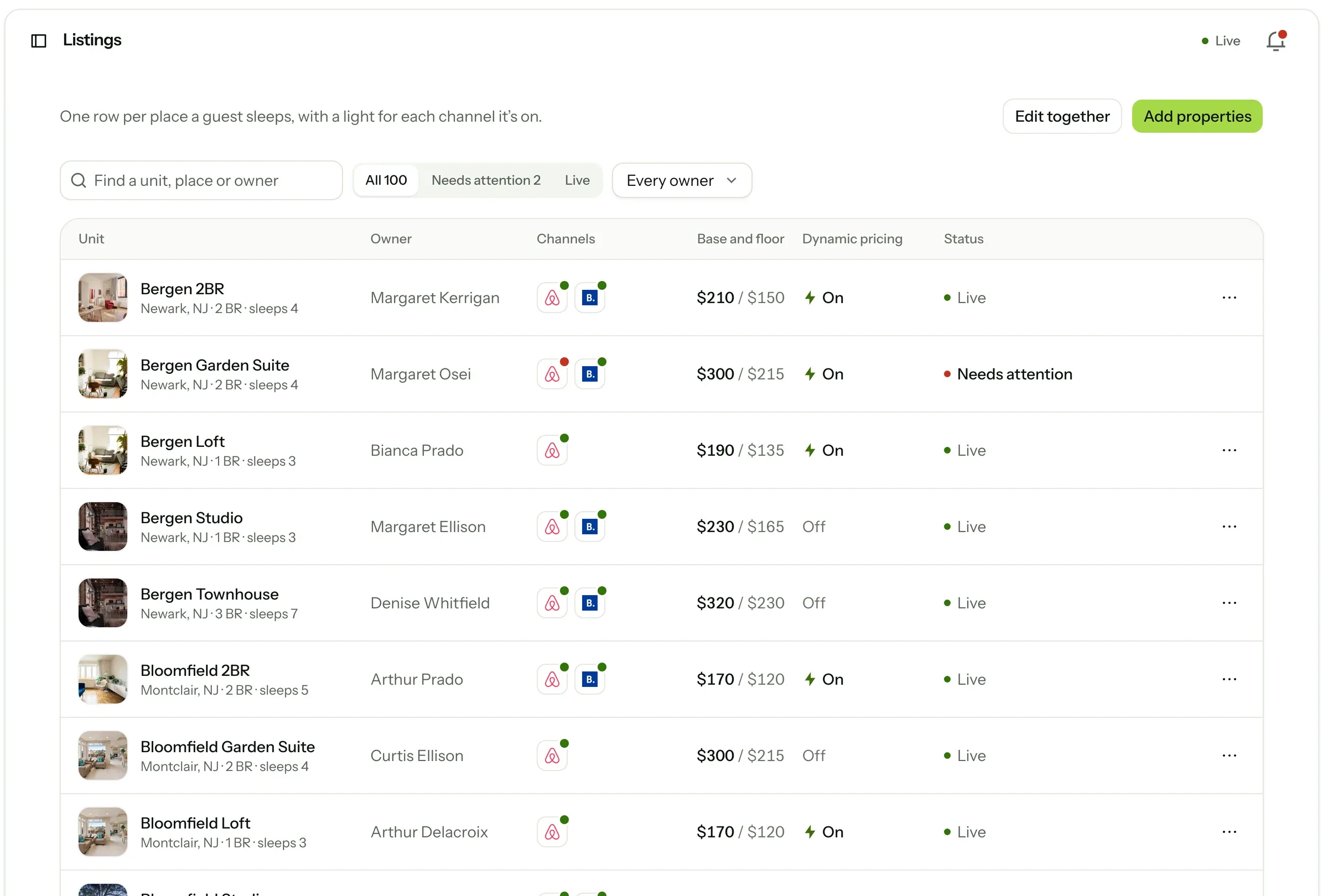Viewport: 1328px width, 896px height.
Task: Switch to the Live filter tab
Action: pos(577,180)
